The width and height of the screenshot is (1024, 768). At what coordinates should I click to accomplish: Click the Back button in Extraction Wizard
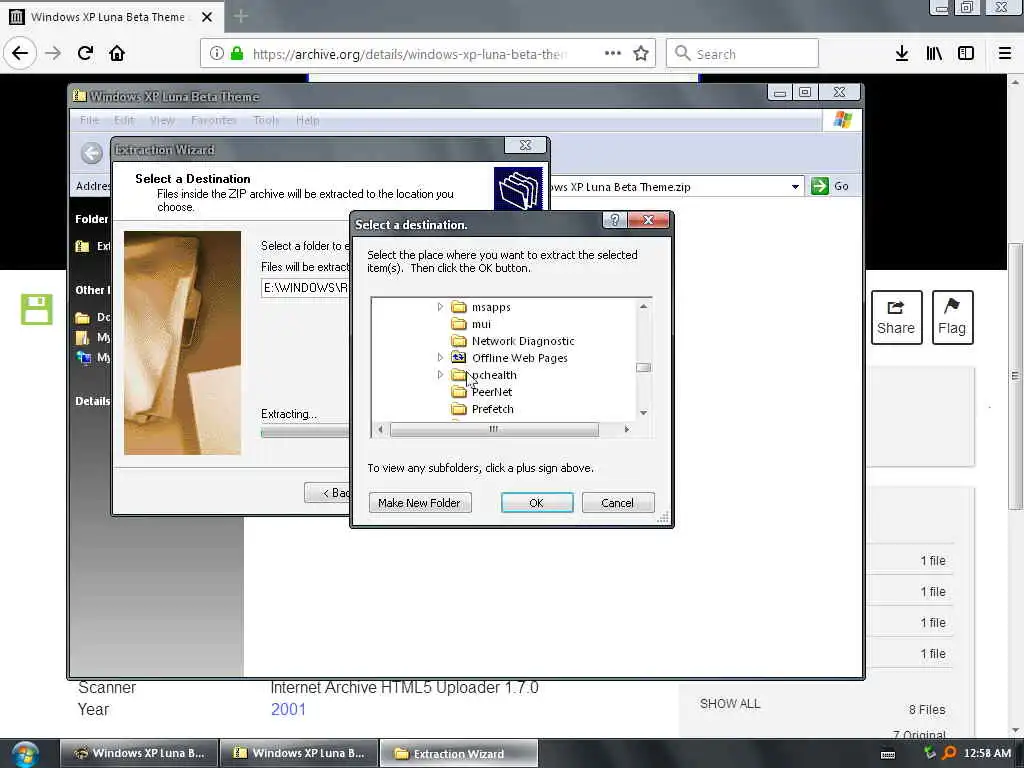tap(327, 493)
